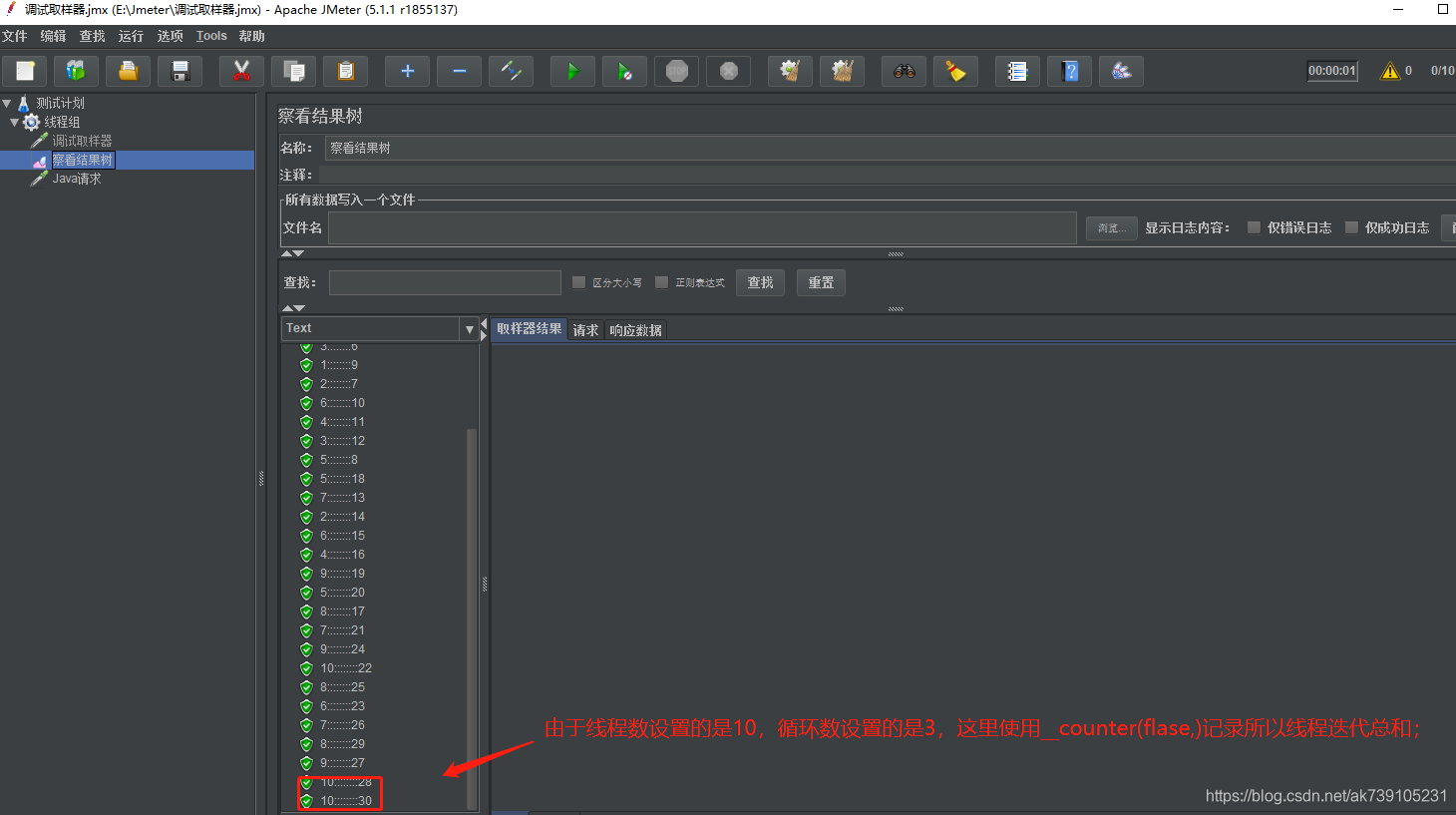Open the 运行 menu
Image resolution: width=1456 pixels, height=815 pixels.
[131, 36]
